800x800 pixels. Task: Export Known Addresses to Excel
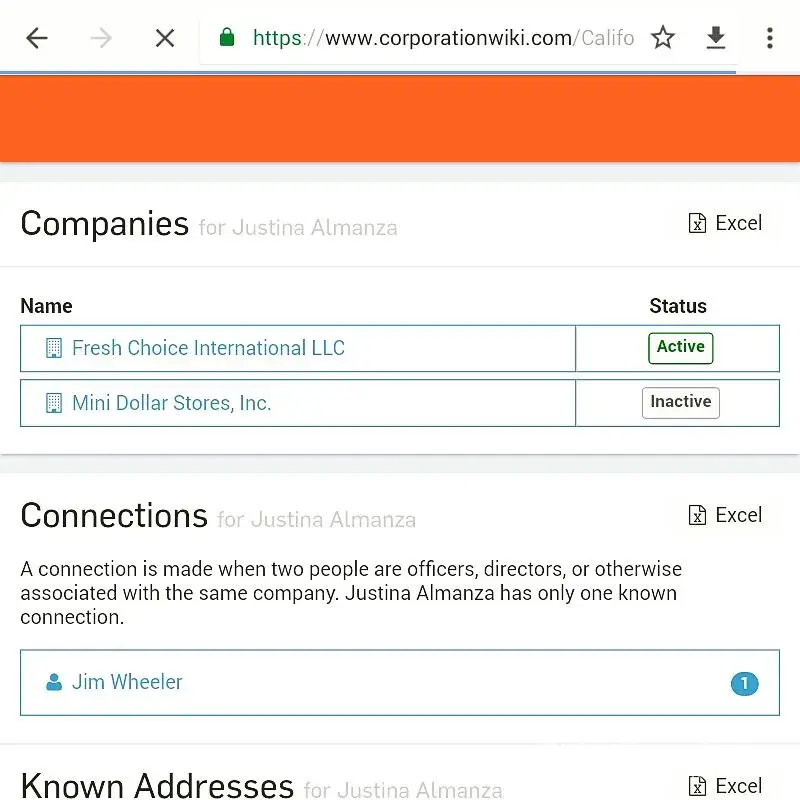coord(726,786)
